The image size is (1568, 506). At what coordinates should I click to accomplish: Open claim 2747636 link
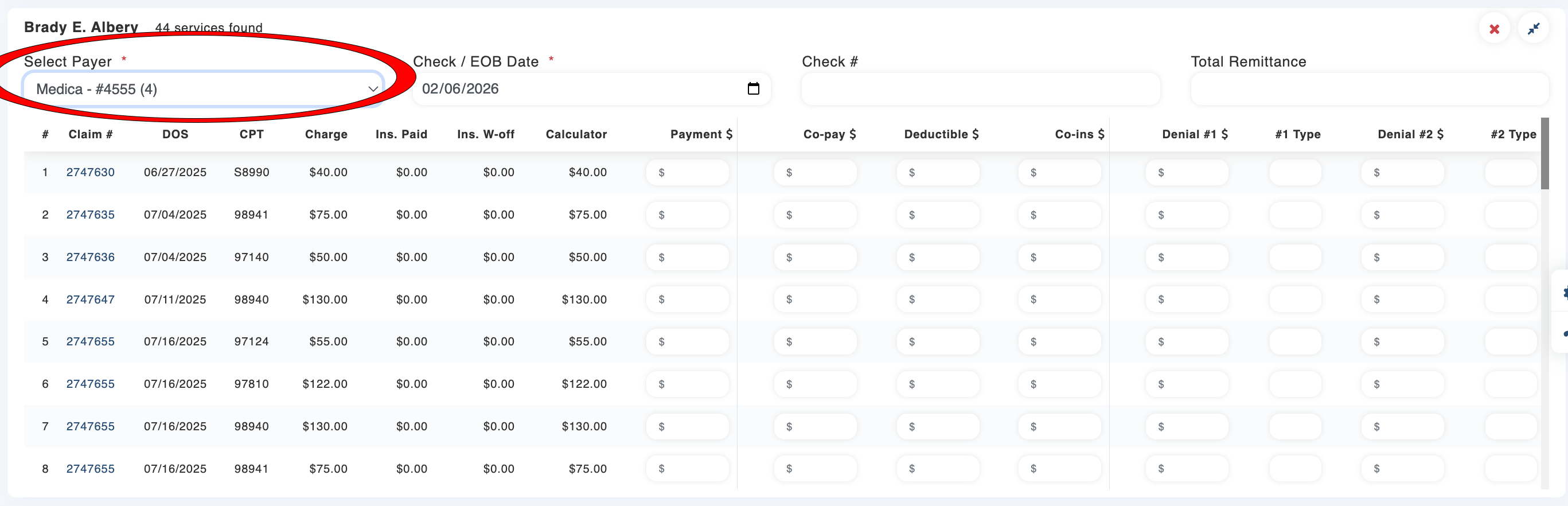[x=90, y=257]
